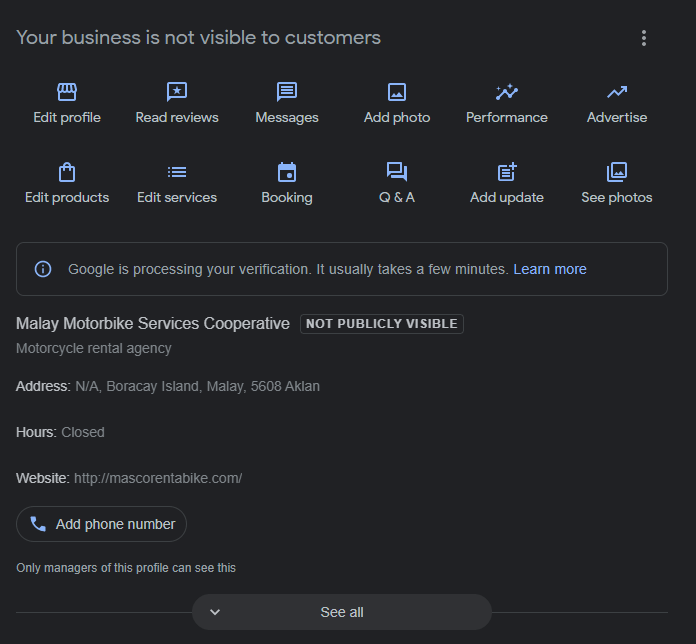Image resolution: width=696 pixels, height=644 pixels.
Task: Open See photos gallery icon
Action: pos(617,172)
